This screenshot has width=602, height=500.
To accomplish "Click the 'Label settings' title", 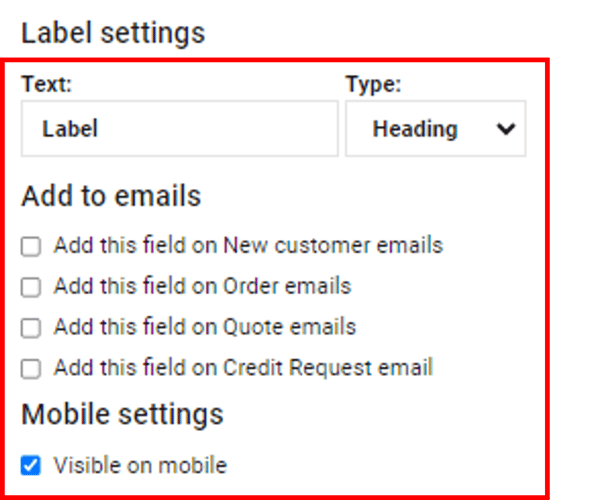I will pos(112,33).
